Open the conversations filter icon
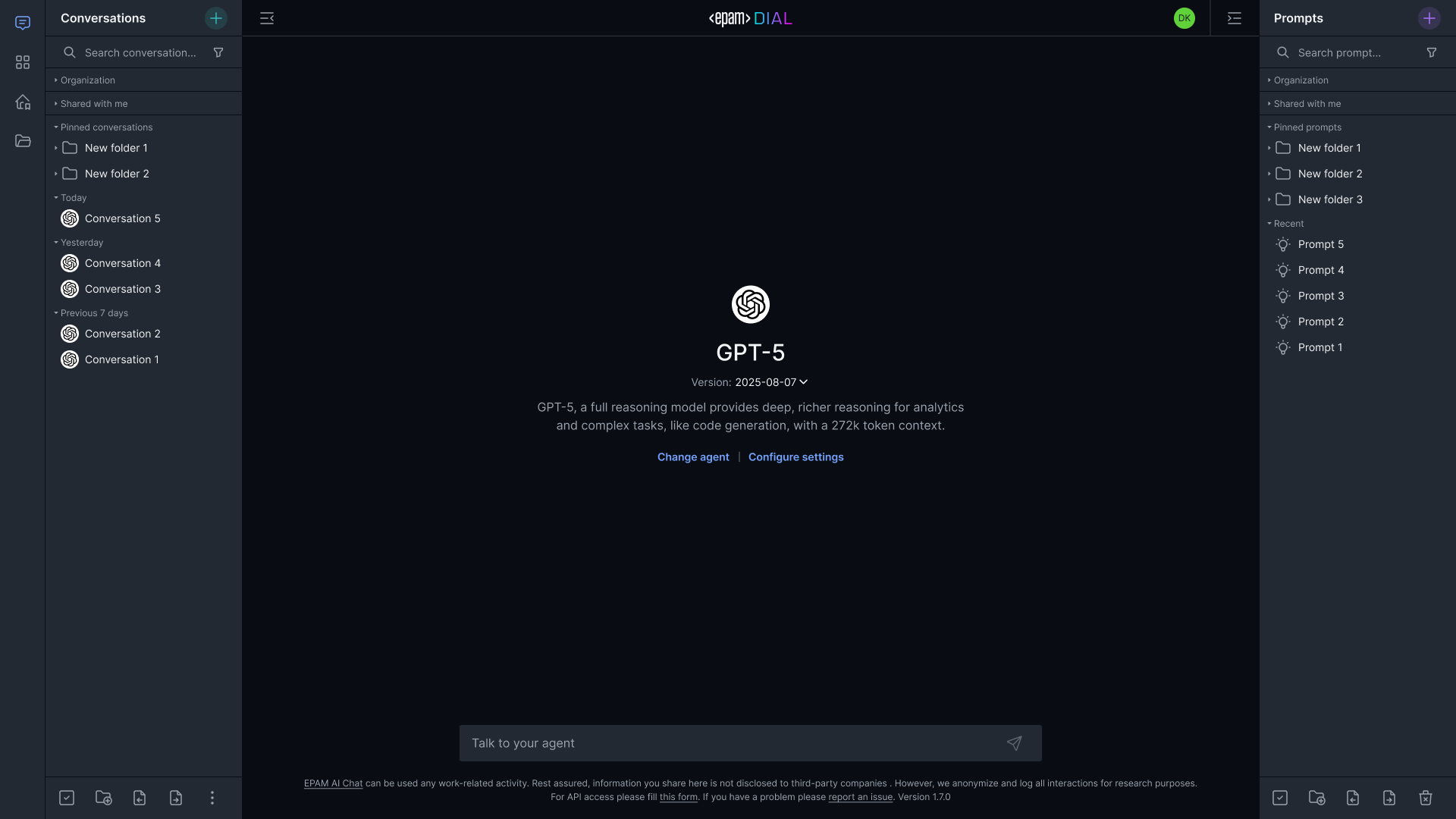Screen dimensions: 1456x819 coord(218,52)
